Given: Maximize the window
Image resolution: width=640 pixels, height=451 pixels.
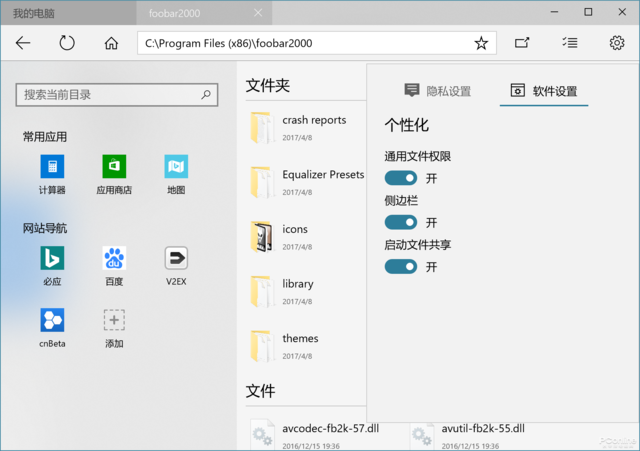Looking at the screenshot, I should click(588, 12).
